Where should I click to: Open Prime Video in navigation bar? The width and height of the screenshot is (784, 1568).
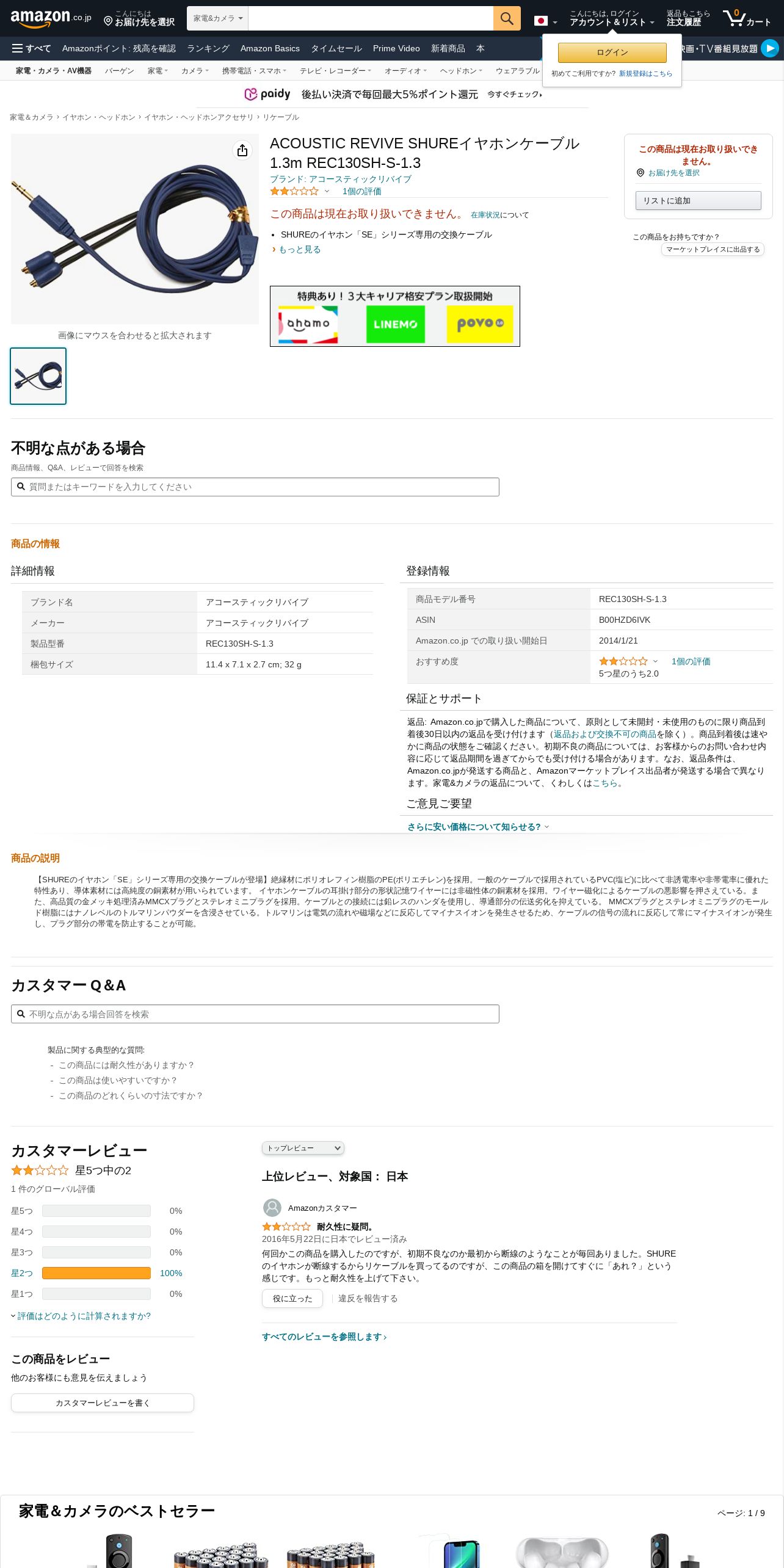[x=396, y=48]
